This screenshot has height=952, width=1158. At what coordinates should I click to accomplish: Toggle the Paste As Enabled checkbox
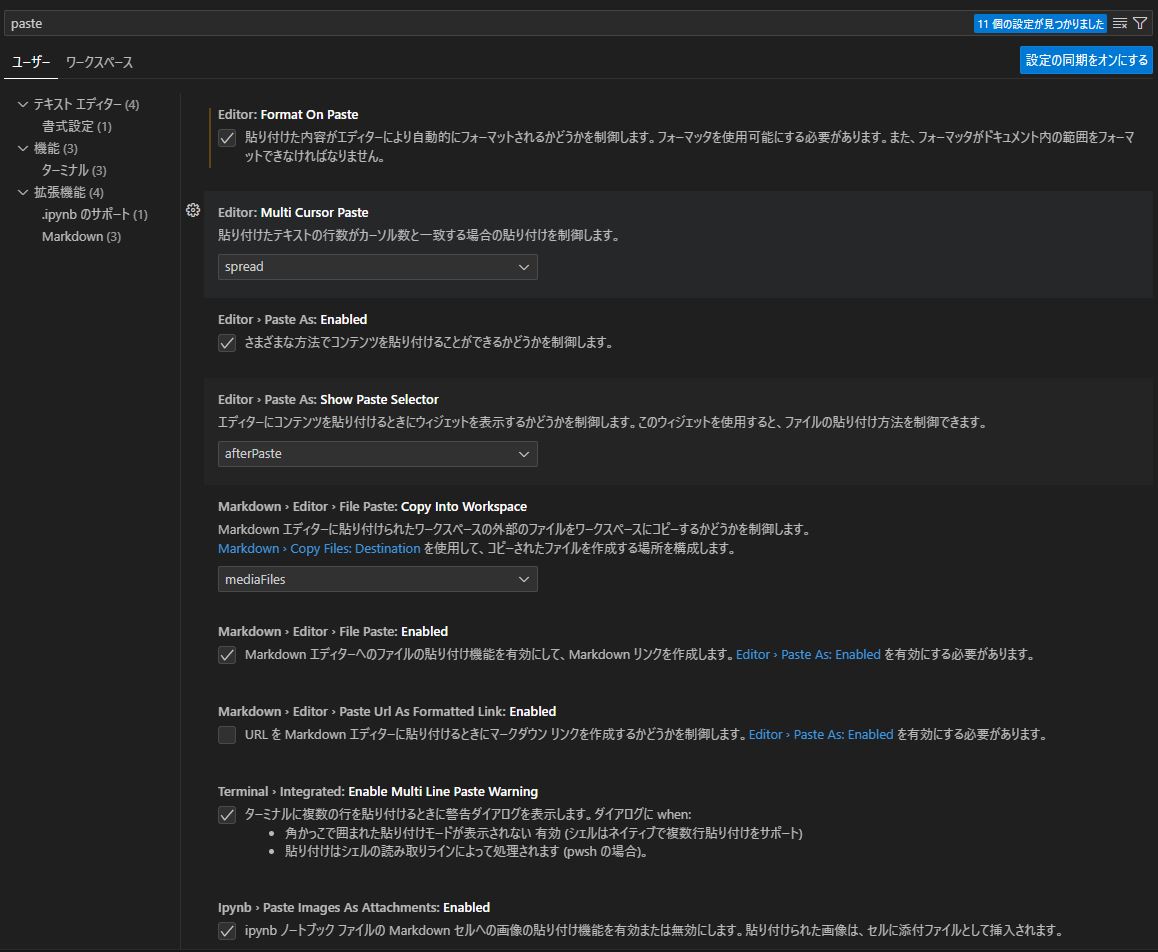point(227,343)
